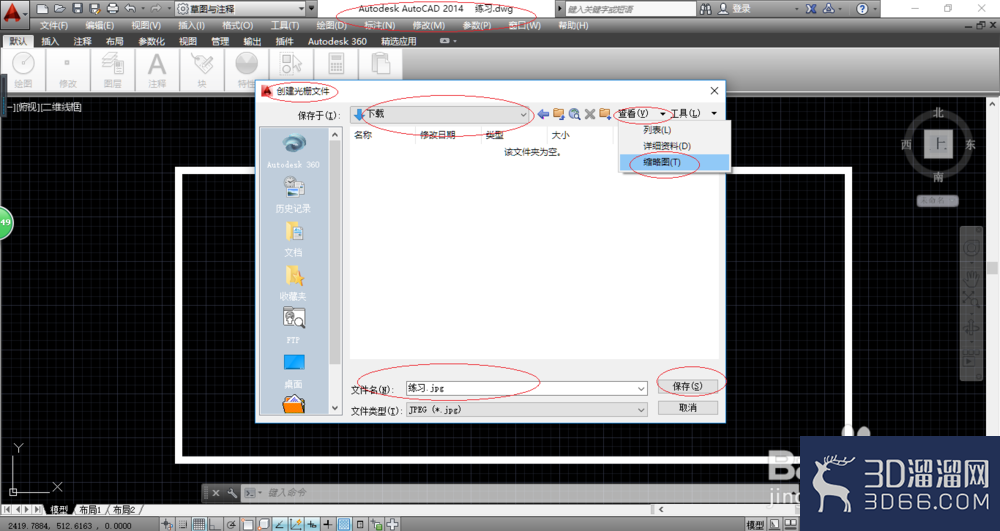Toggle object snap in status bar
This screenshot has height=531, width=1000.
click(x=247, y=525)
